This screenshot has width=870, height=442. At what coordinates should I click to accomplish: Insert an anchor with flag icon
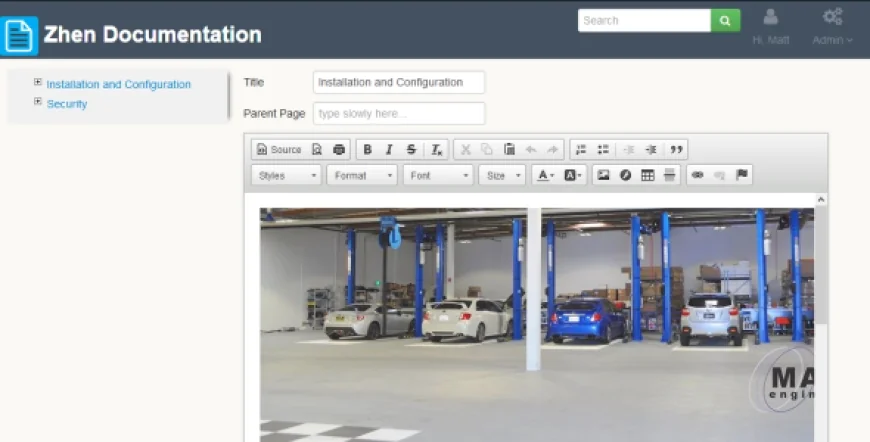point(741,175)
